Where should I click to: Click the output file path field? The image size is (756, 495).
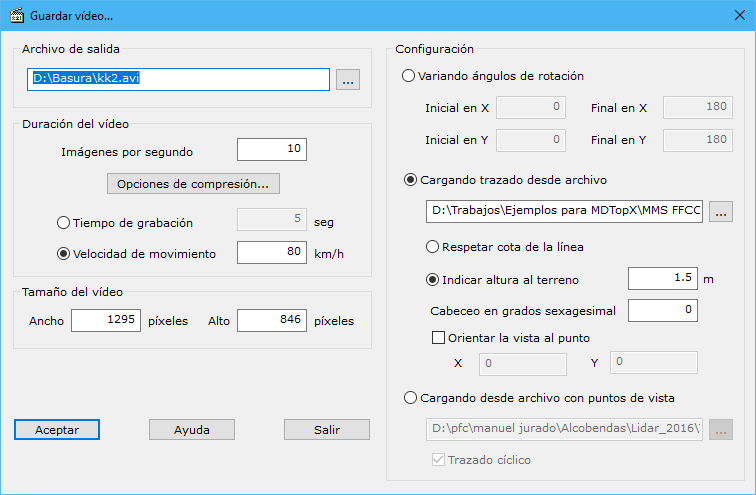click(x=178, y=79)
